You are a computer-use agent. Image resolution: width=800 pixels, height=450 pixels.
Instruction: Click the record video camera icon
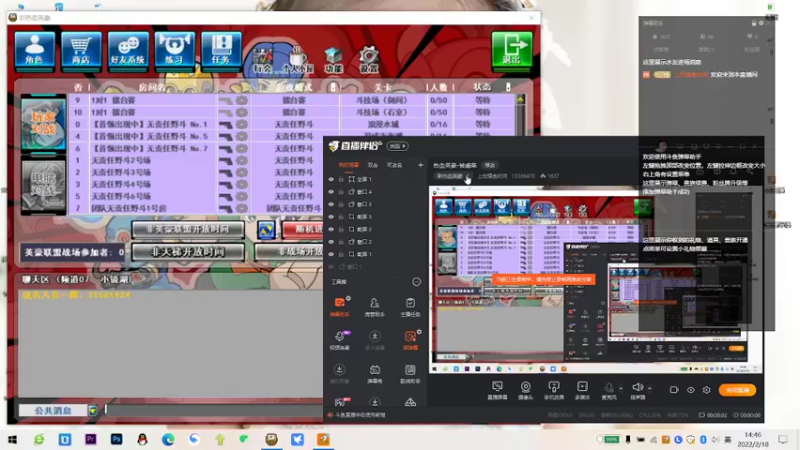[x=674, y=390]
